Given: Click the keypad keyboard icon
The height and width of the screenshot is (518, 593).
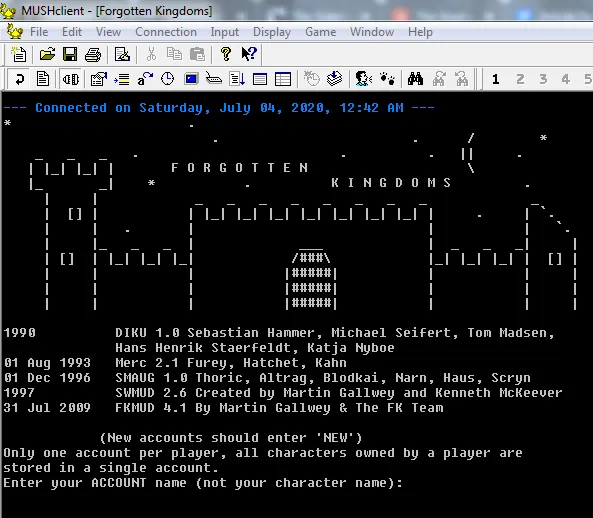Looking at the screenshot, I should pyautogui.click(x=214, y=79).
